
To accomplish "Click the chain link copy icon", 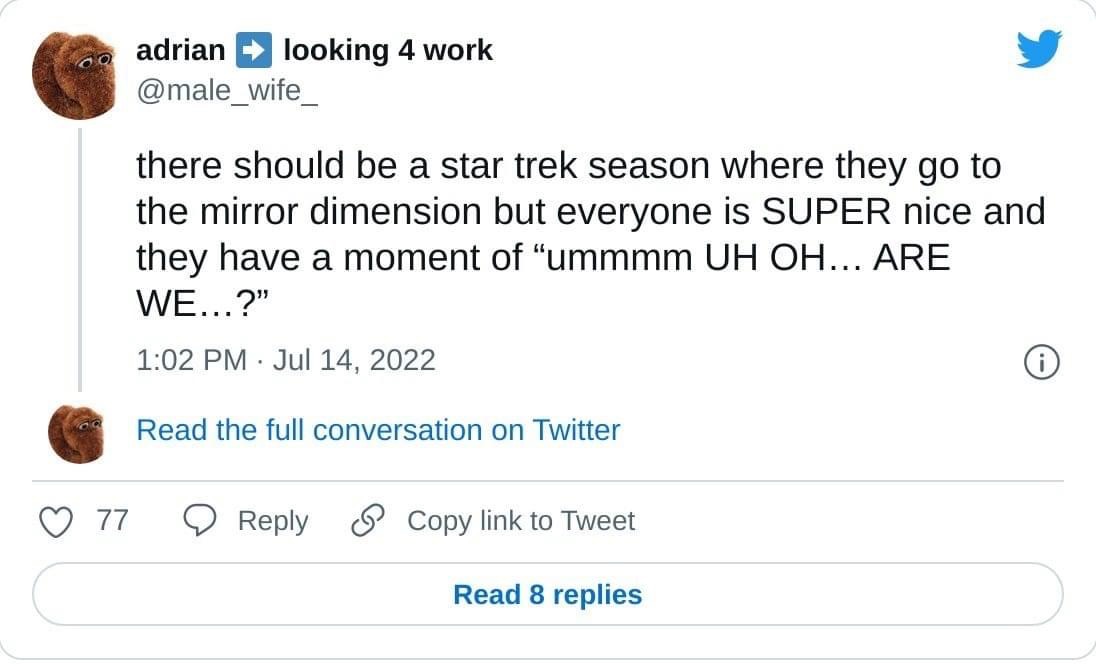I will point(370,521).
